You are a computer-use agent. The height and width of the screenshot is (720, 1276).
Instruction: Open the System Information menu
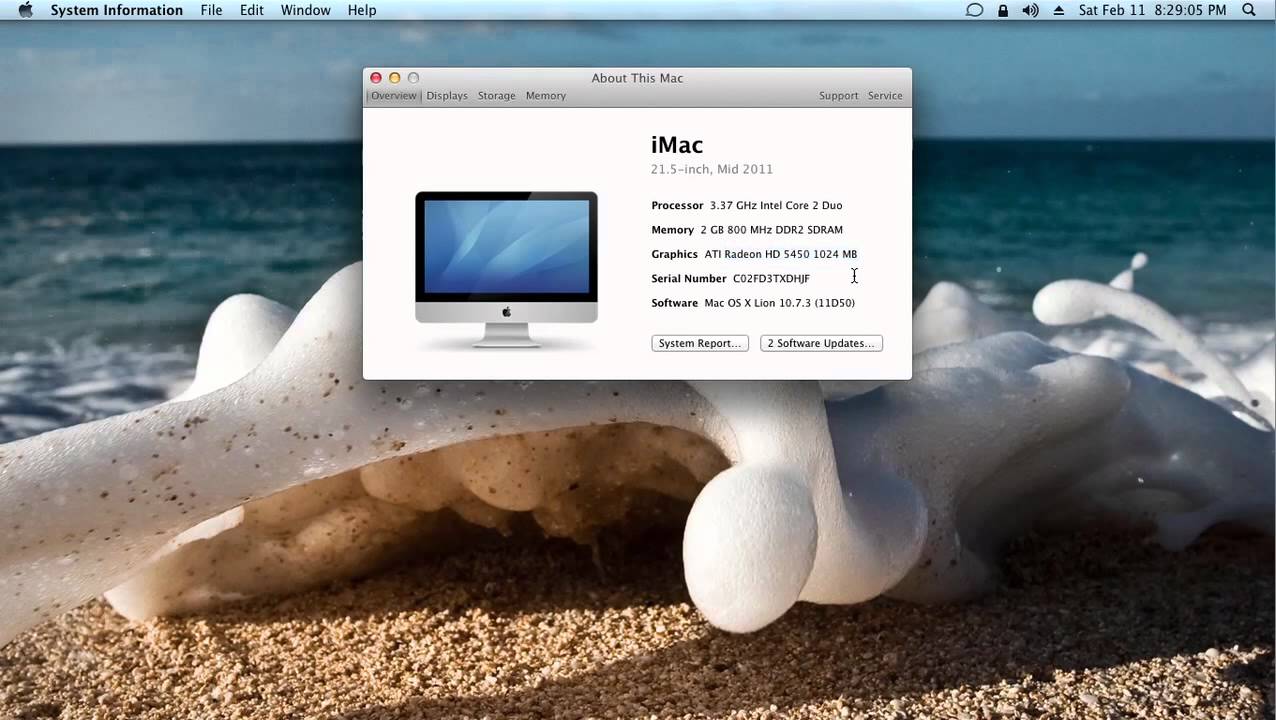pos(116,10)
